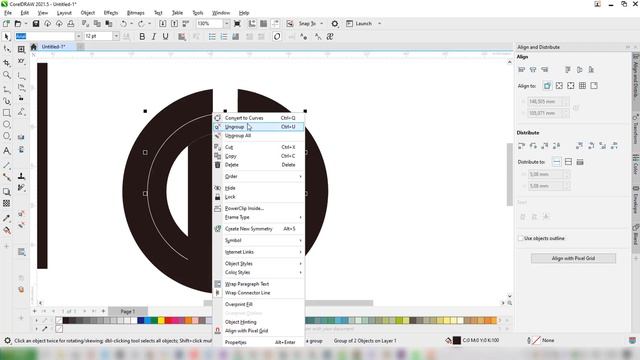Open the Options gear icon
The image size is (640, 360).
[x=335, y=24]
